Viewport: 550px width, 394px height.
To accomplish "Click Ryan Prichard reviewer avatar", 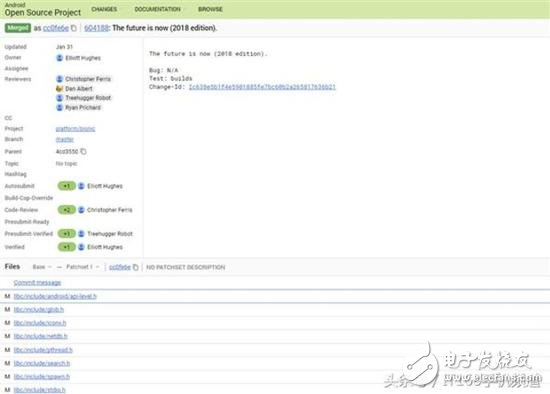I will (60, 107).
